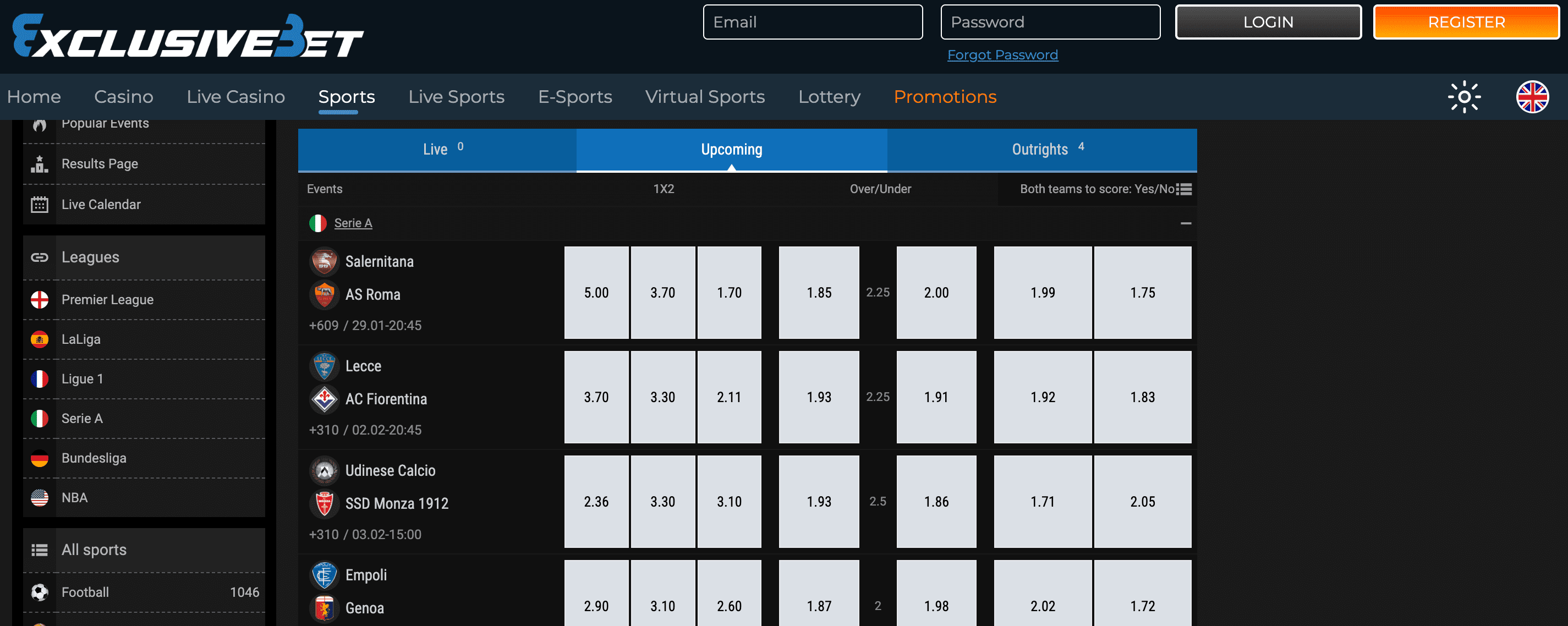Viewport: 1568px width, 626px height.
Task: Select the 2.05 odds in Udinese row
Action: pos(1142,501)
